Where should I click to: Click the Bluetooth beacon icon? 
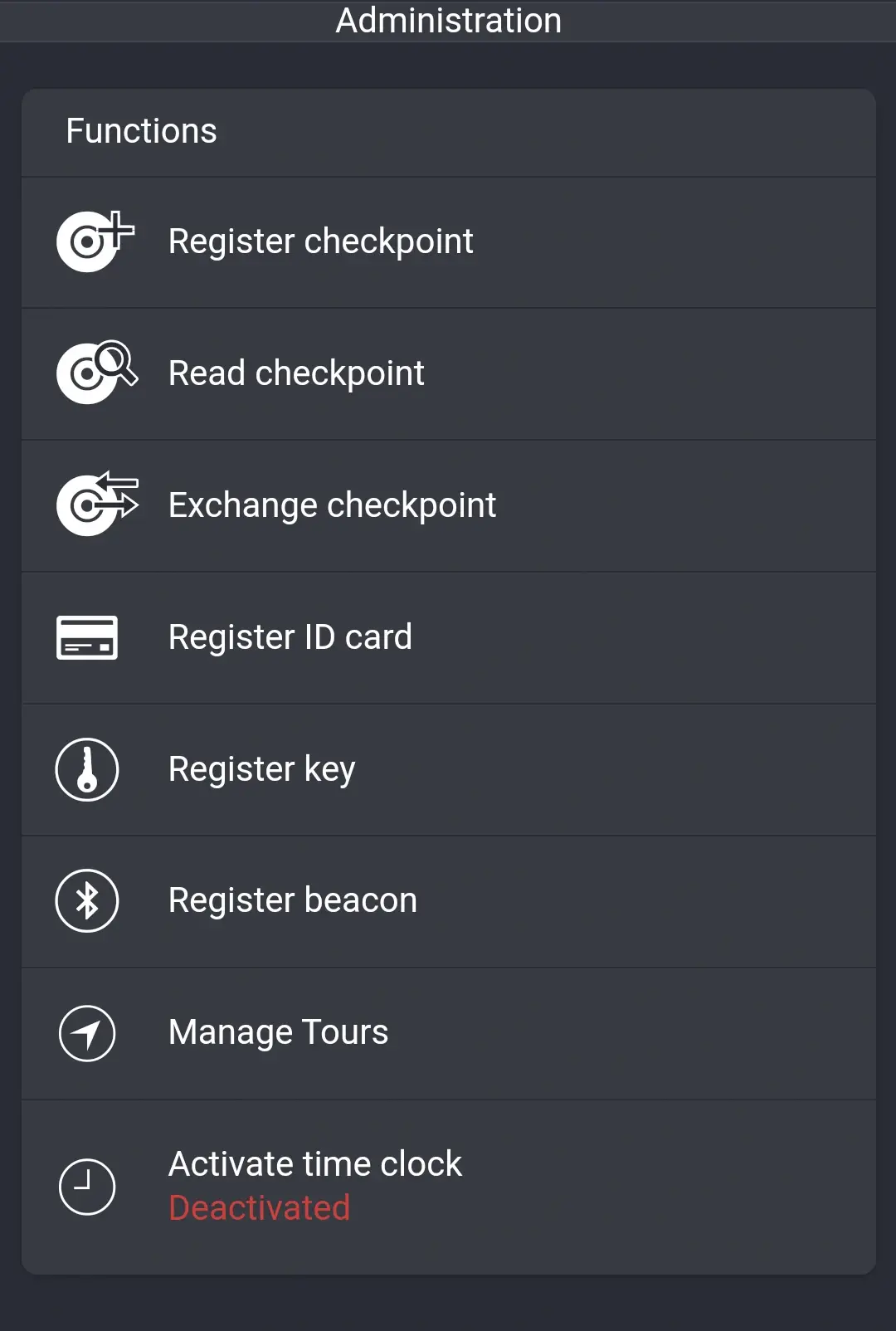[x=86, y=900]
